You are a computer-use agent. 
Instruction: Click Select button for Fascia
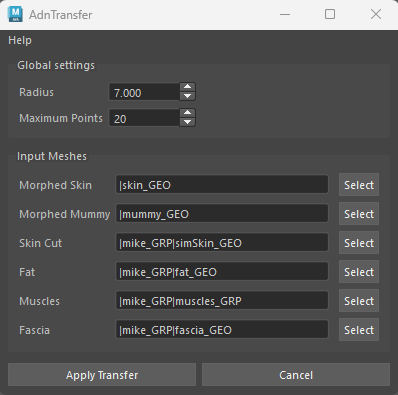(x=359, y=330)
